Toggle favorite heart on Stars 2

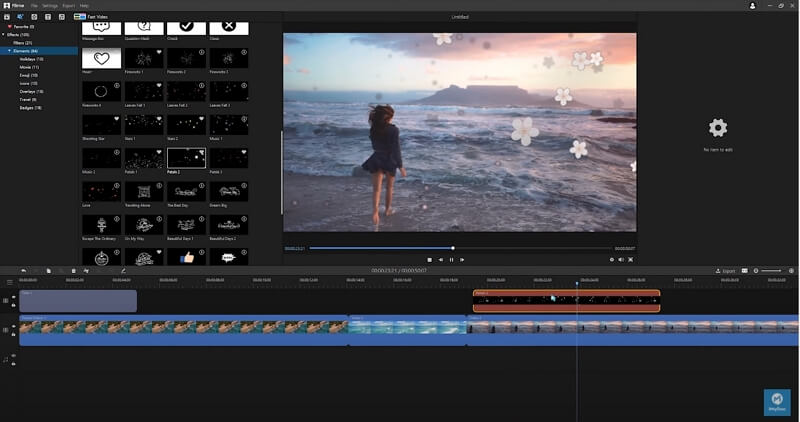pyautogui.click(x=202, y=118)
